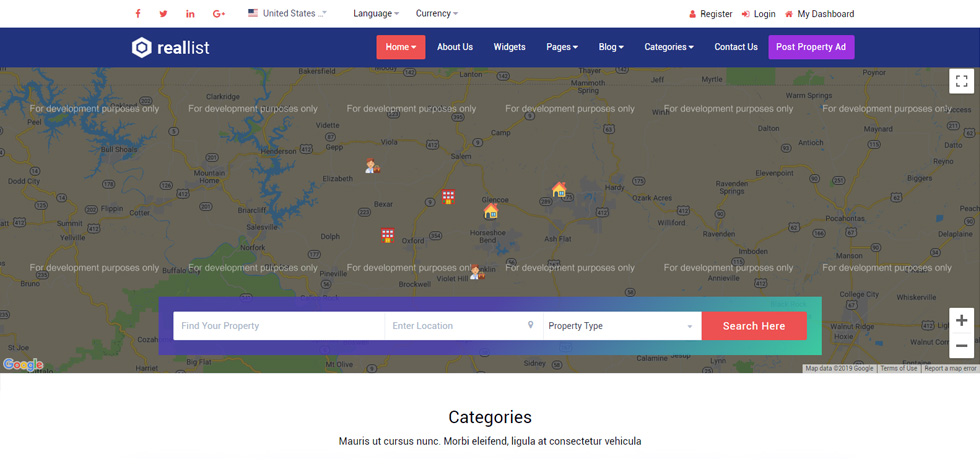The height and width of the screenshot is (471, 980).
Task: Open the LinkedIn social link
Action: (x=190, y=14)
